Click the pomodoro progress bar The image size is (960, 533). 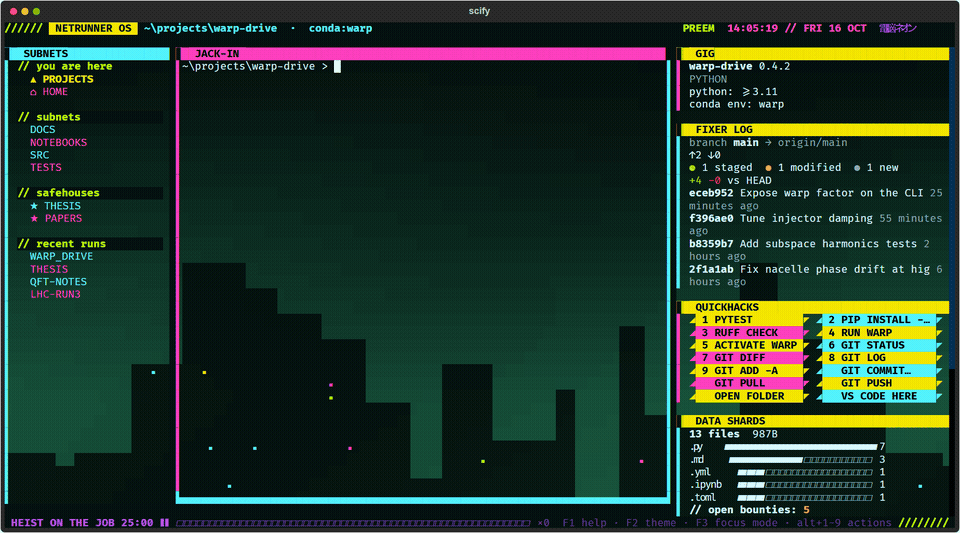pyautogui.click(x=353, y=523)
